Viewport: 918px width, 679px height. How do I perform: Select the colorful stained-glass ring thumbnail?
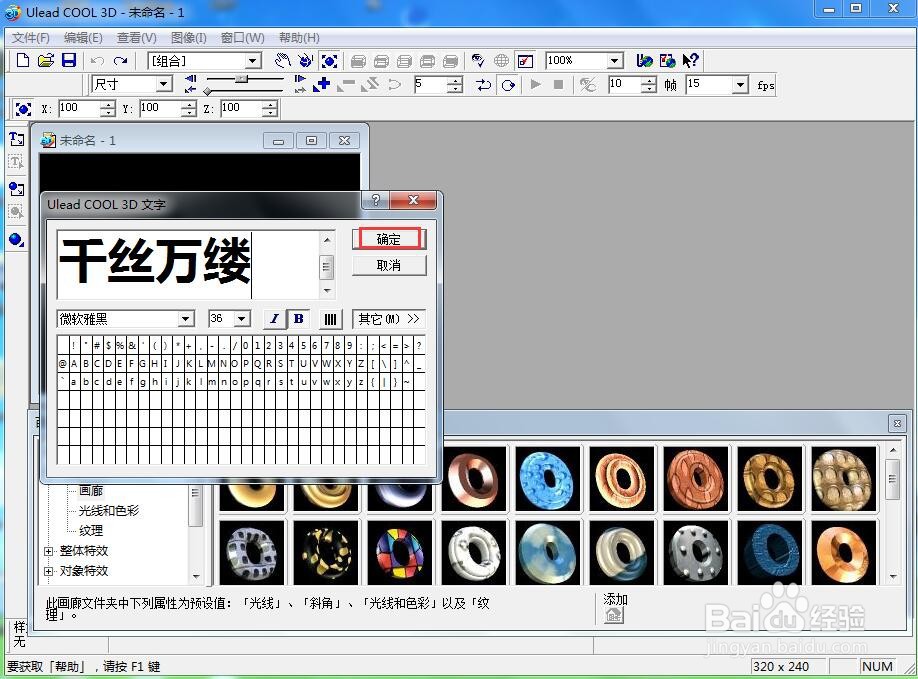coord(400,553)
